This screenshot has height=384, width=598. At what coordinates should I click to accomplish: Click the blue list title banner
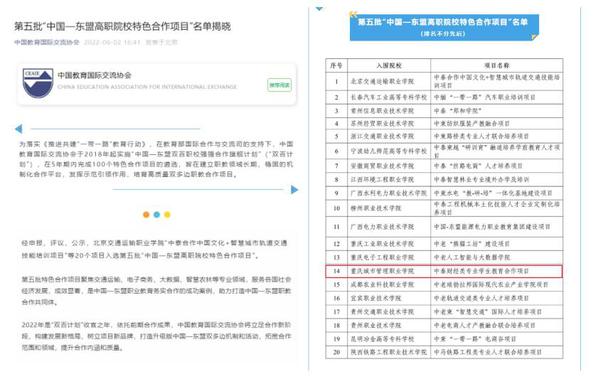click(x=444, y=27)
